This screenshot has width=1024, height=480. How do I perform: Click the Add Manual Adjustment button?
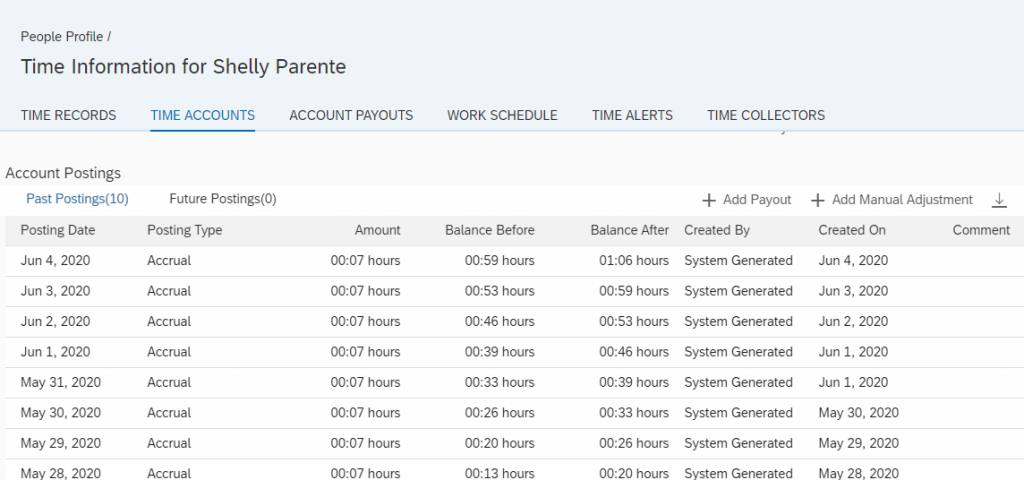(892, 200)
